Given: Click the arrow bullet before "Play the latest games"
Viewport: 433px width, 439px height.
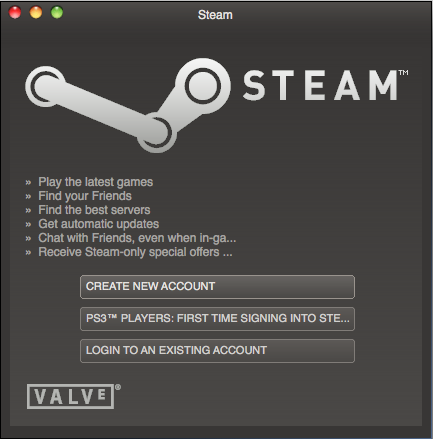Looking at the screenshot, I should tap(28, 183).
